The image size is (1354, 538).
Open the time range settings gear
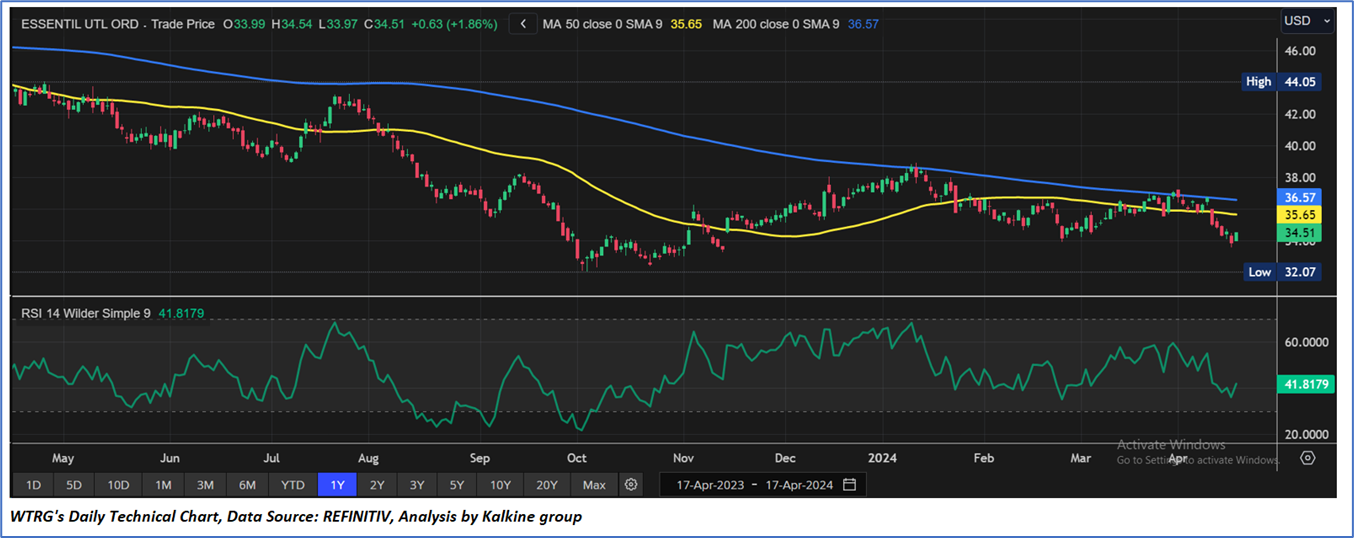pos(631,485)
